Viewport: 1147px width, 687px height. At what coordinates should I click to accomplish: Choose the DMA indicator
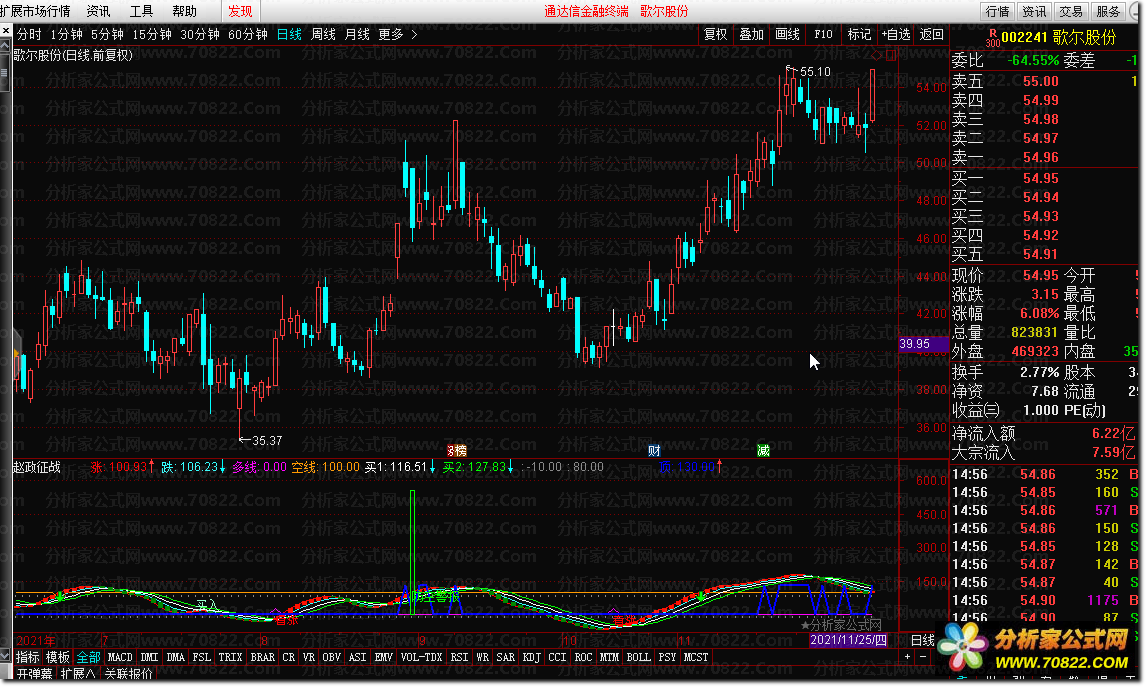point(176,657)
